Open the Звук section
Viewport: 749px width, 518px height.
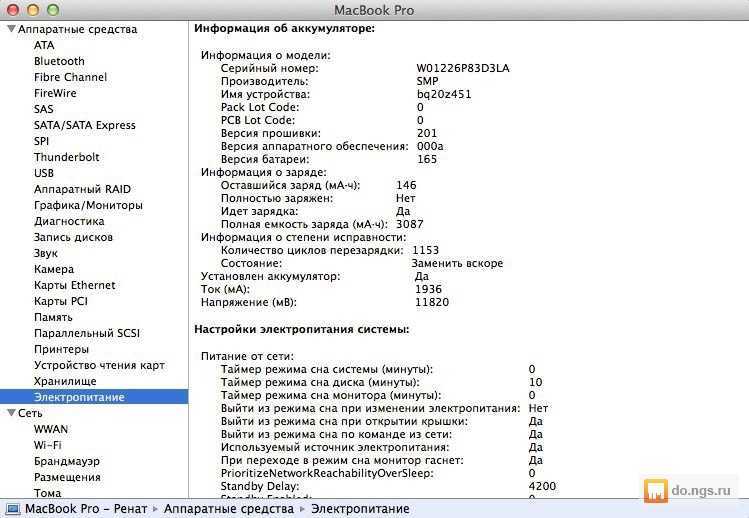pos(45,253)
